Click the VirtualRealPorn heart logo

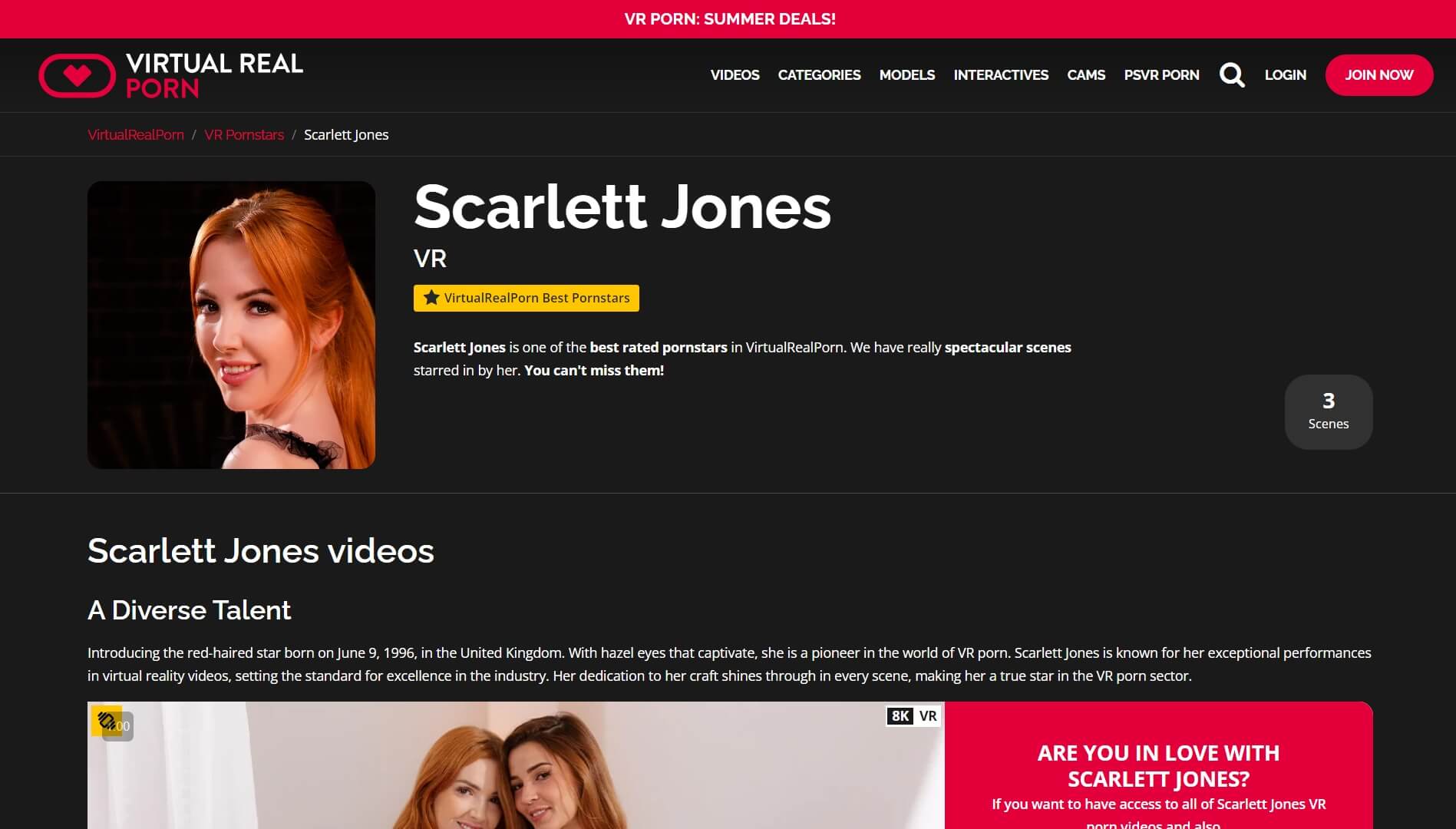tap(170, 75)
